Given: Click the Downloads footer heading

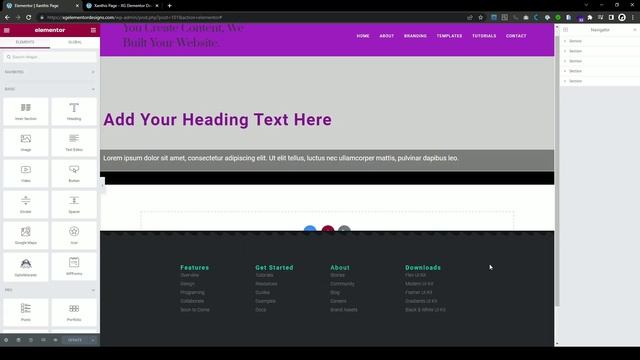Looking at the screenshot, I should 423,268.
